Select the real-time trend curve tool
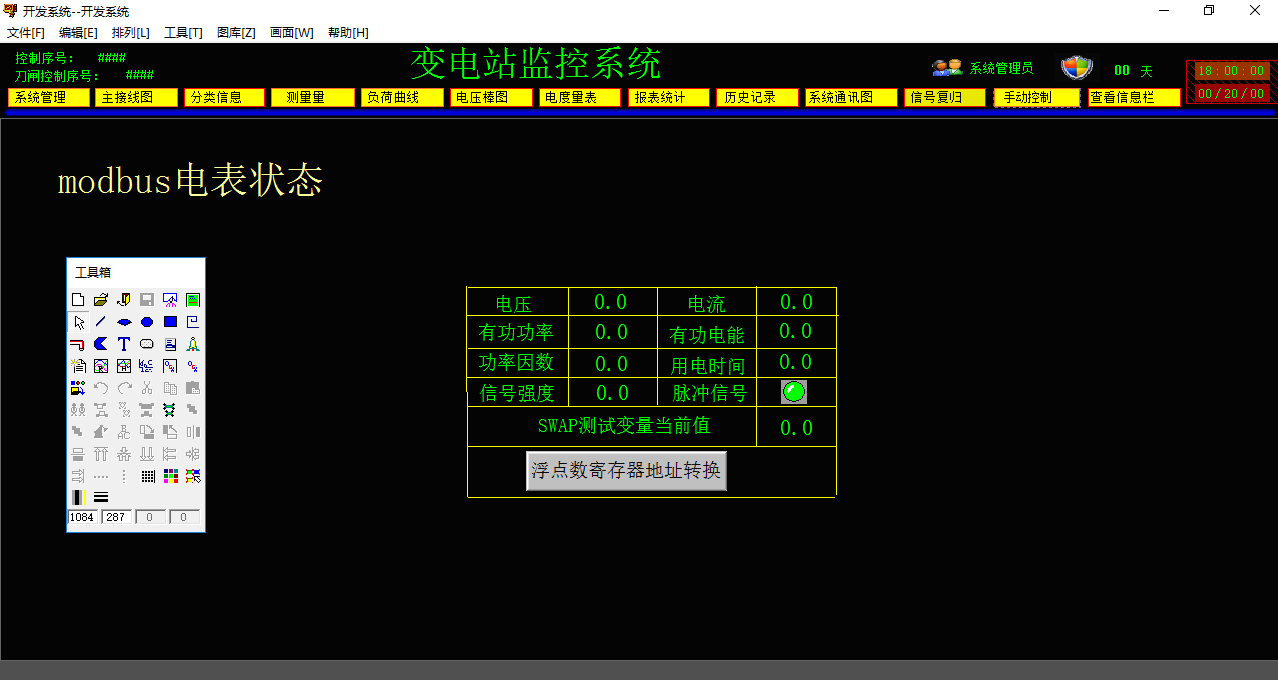This screenshot has width=1278, height=680. coord(101,366)
